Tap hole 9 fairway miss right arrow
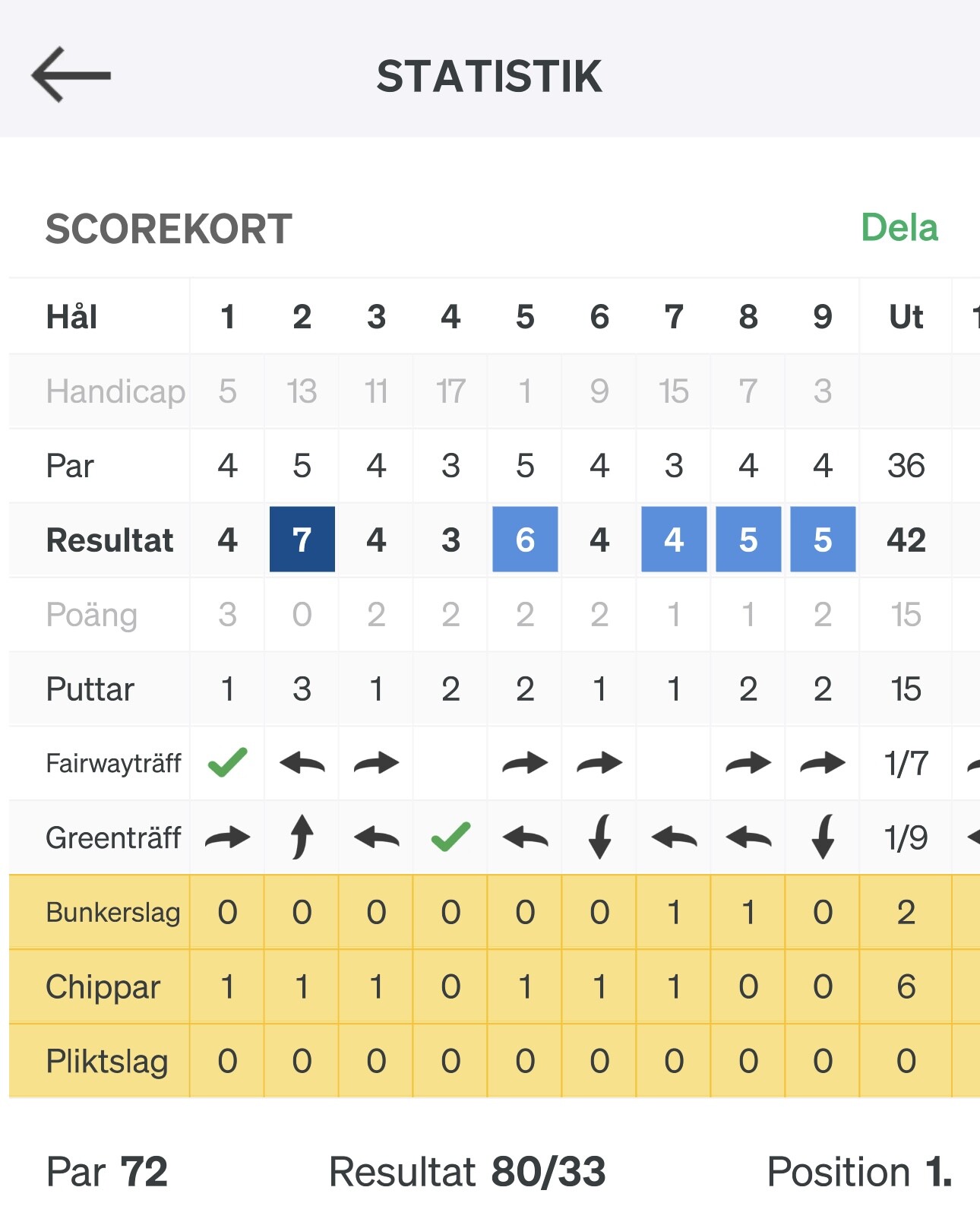This screenshot has height=1222, width=980. click(x=823, y=762)
